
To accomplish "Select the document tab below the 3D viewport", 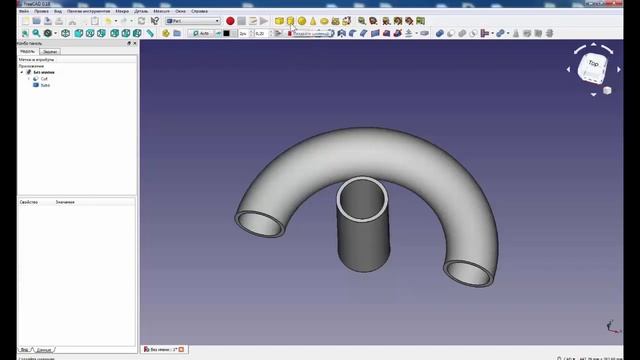I will coord(164,349).
